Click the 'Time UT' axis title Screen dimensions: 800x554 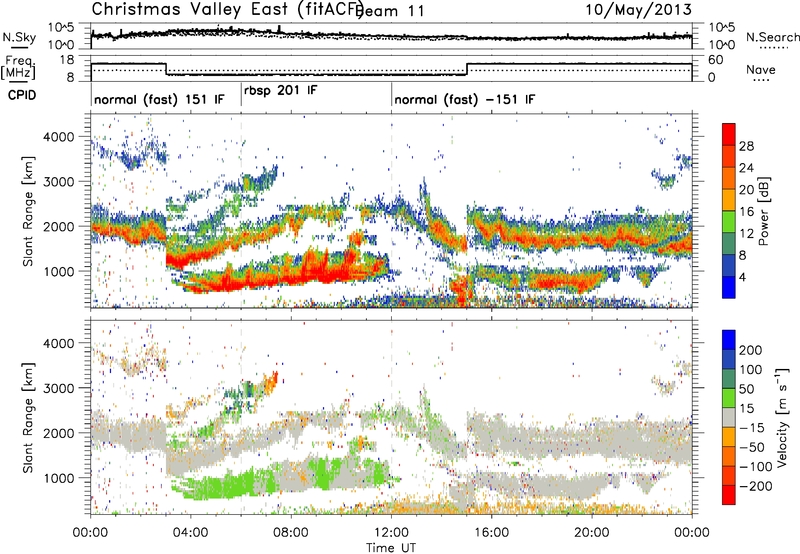pos(391,547)
